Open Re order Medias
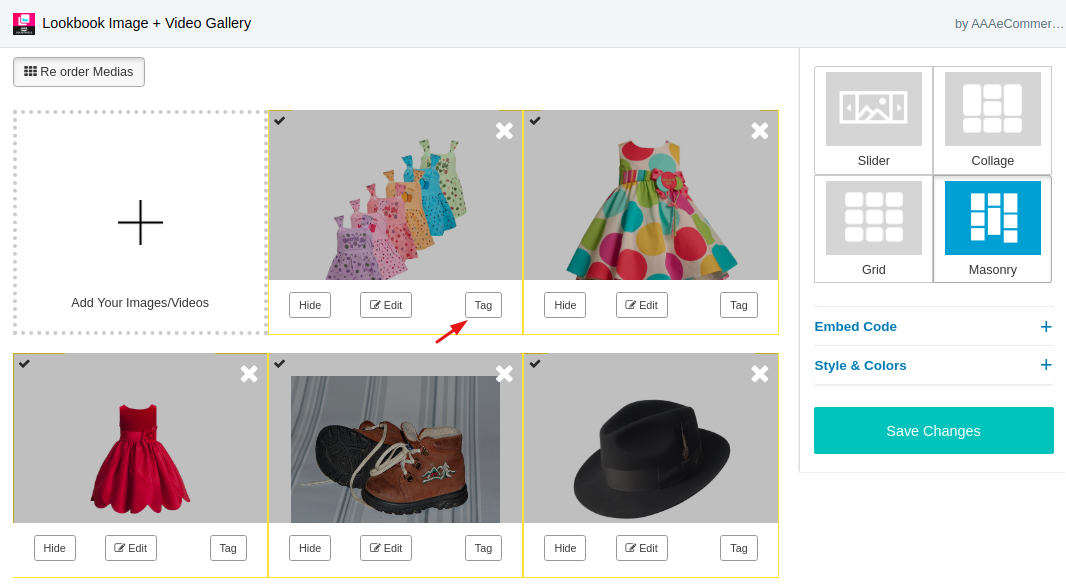Image resolution: width=1066 pixels, height=584 pixels. point(79,72)
